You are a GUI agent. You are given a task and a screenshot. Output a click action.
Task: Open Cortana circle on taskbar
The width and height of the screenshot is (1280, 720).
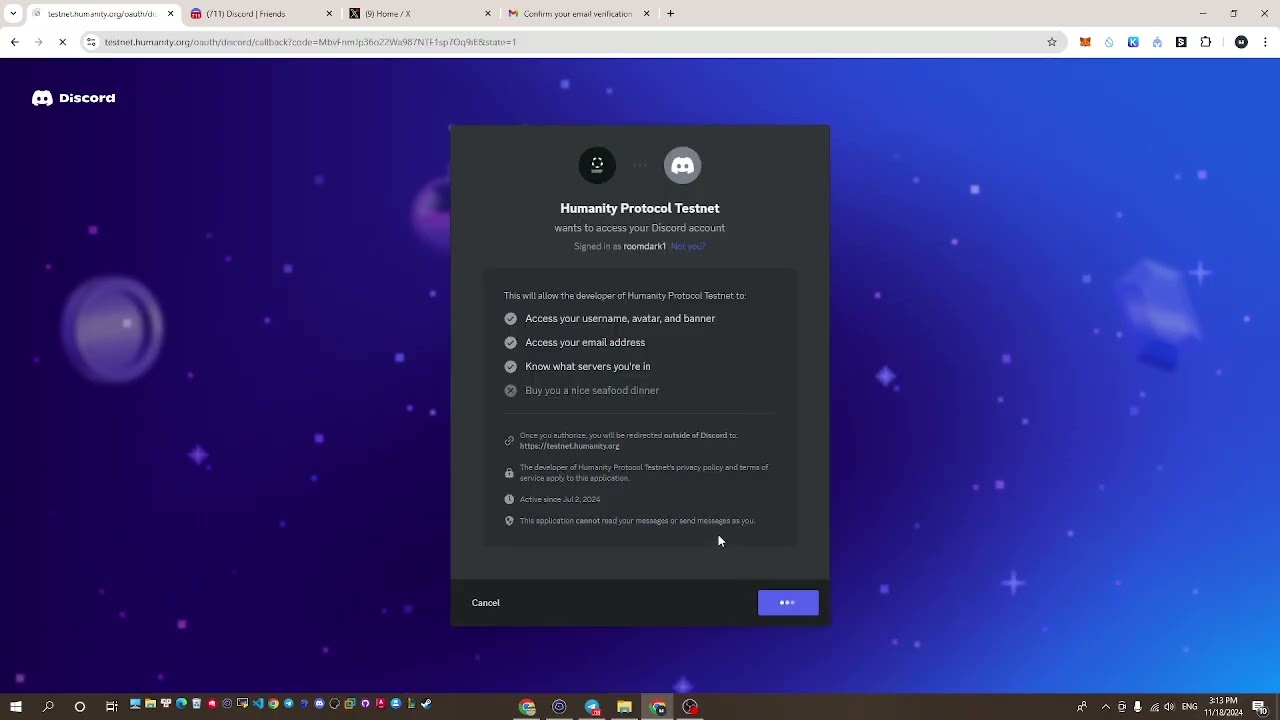tap(80, 707)
